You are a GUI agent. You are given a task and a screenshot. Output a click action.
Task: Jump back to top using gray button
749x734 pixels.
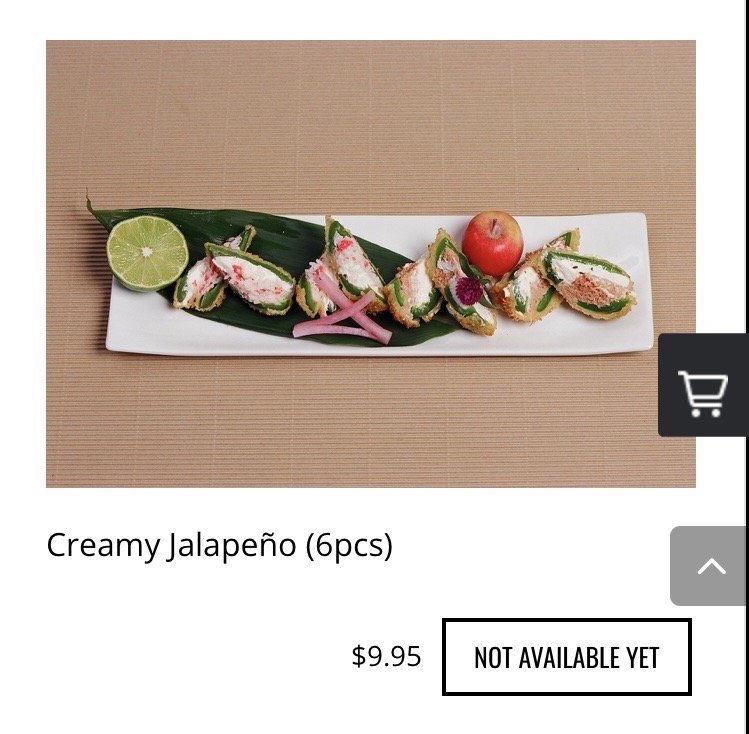pos(709,566)
